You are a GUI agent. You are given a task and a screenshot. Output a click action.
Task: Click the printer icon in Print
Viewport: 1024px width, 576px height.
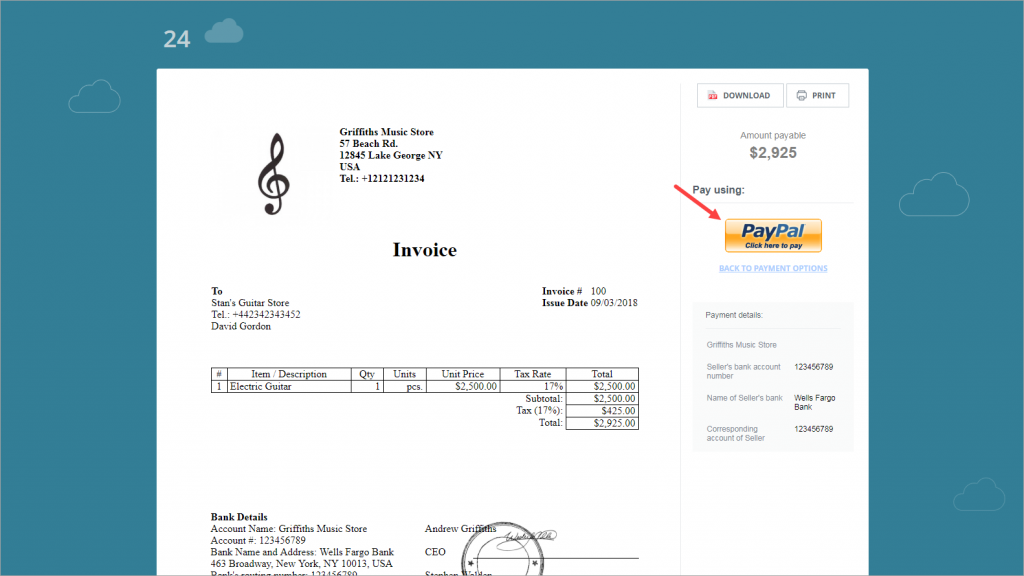[801, 95]
